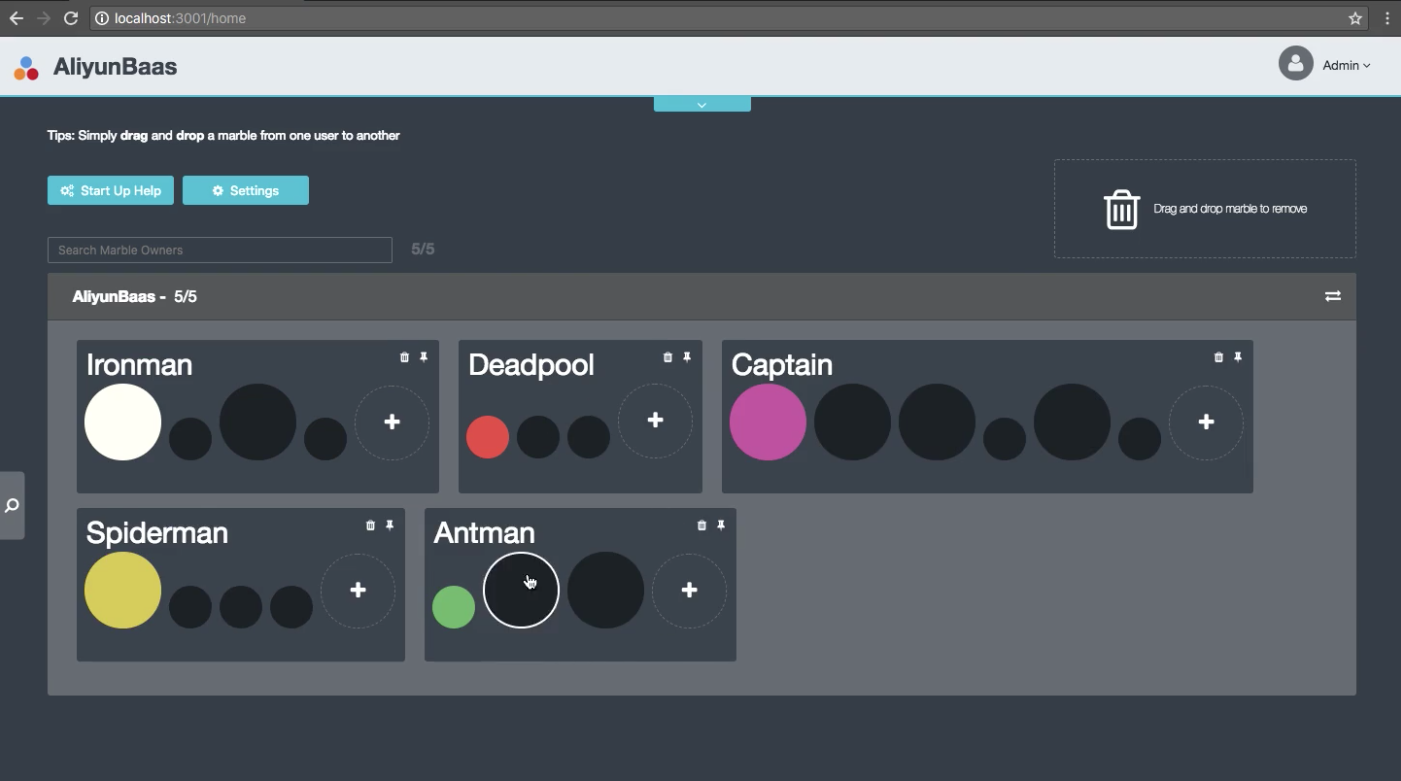Click the Admin user avatar

click(1295, 64)
